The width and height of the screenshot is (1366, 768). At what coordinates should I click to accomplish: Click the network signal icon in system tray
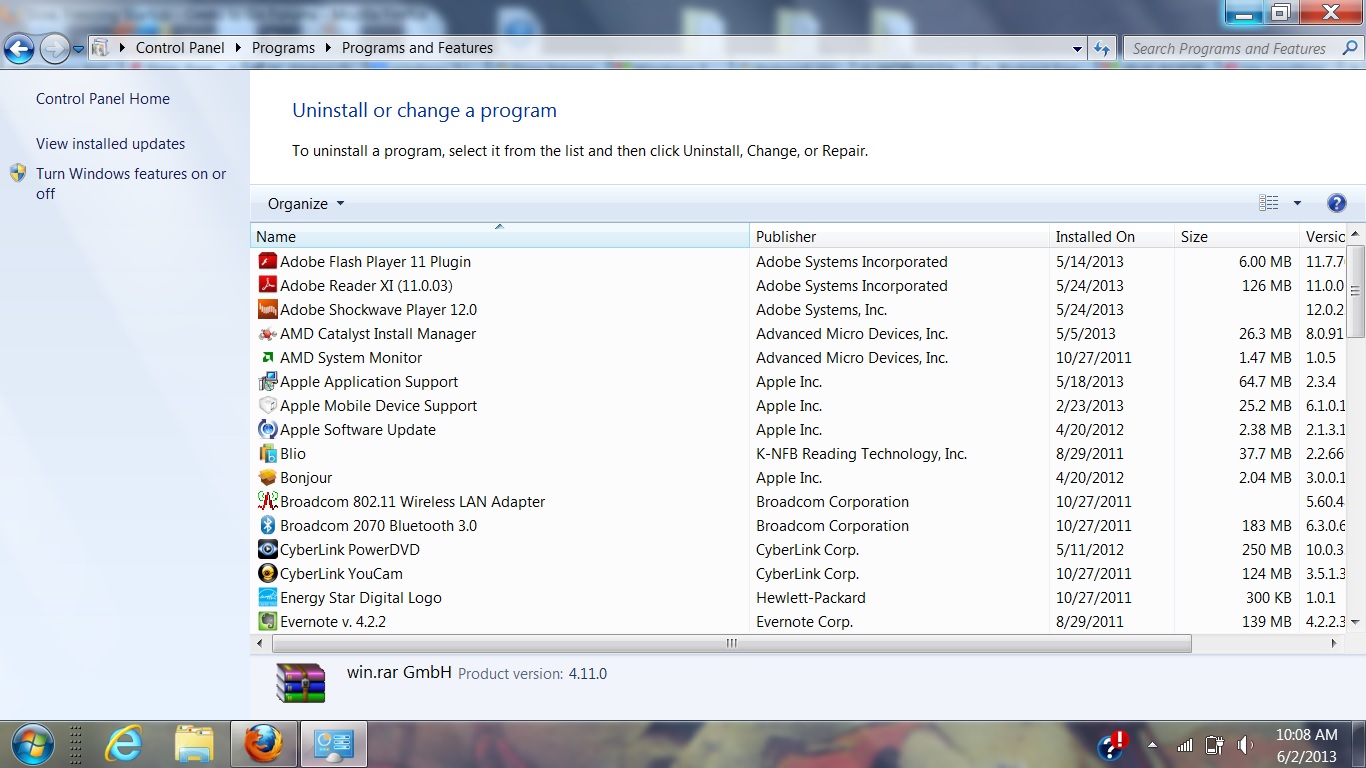point(1185,745)
